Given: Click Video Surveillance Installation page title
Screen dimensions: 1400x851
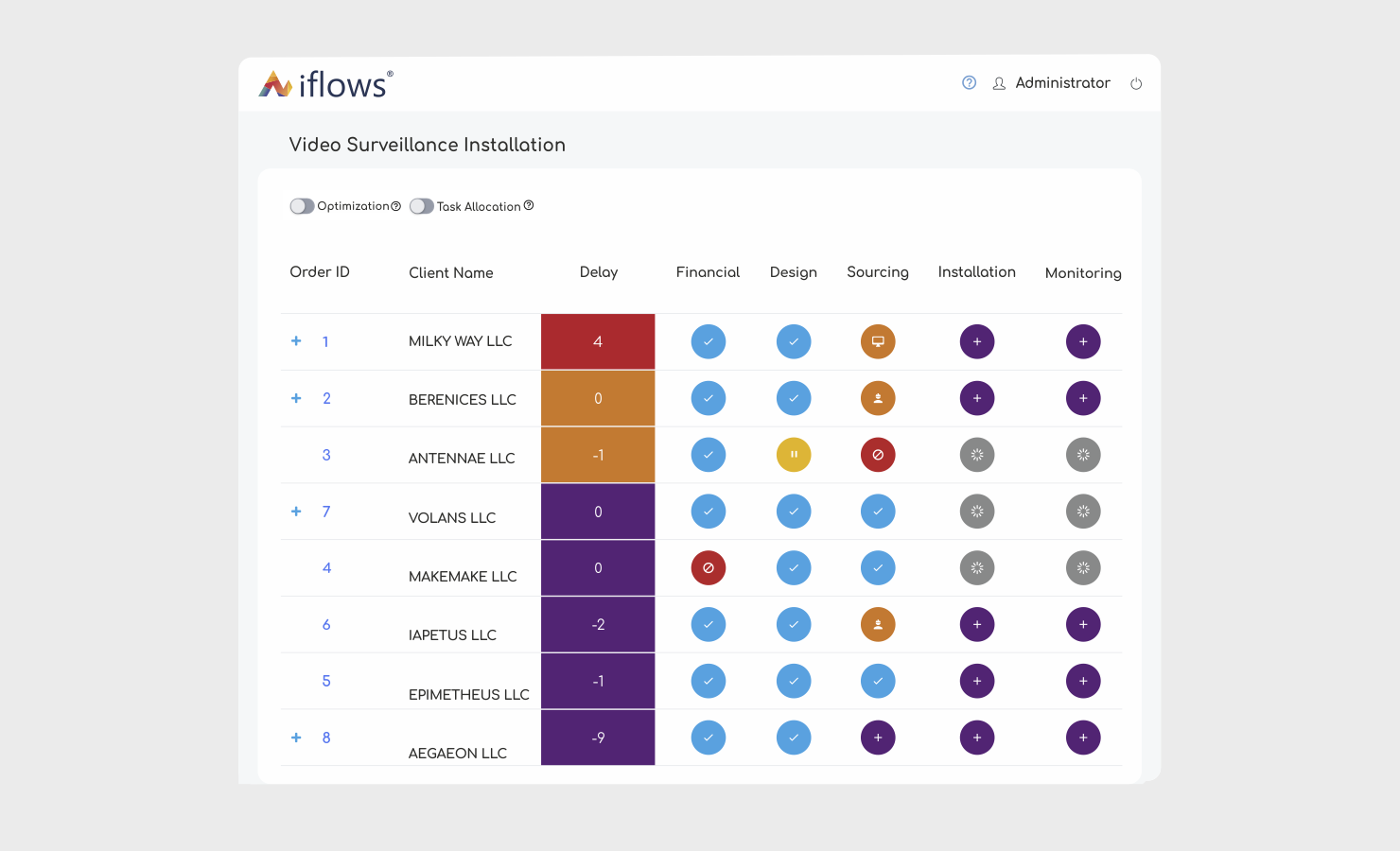Looking at the screenshot, I should pyautogui.click(x=428, y=145).
